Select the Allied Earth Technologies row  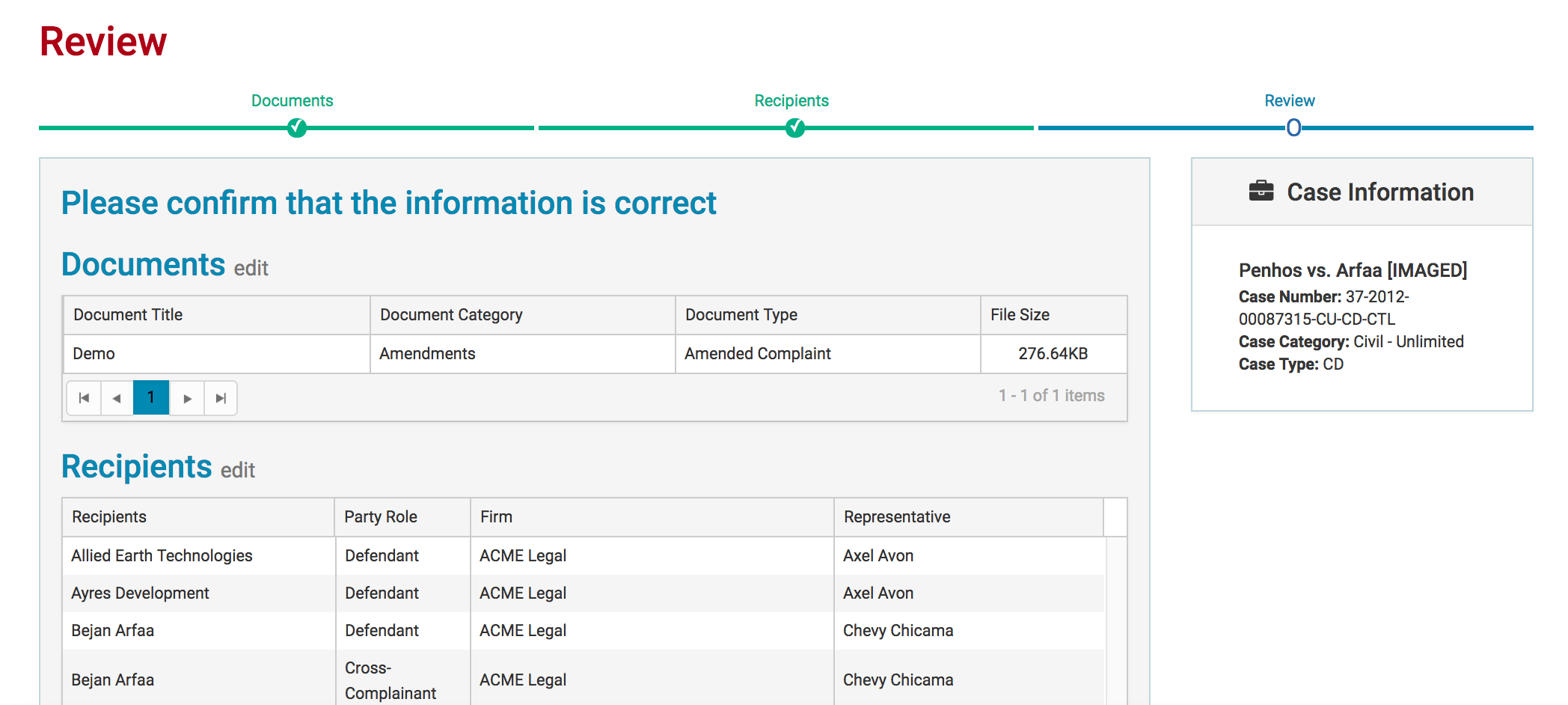(162, 556)
